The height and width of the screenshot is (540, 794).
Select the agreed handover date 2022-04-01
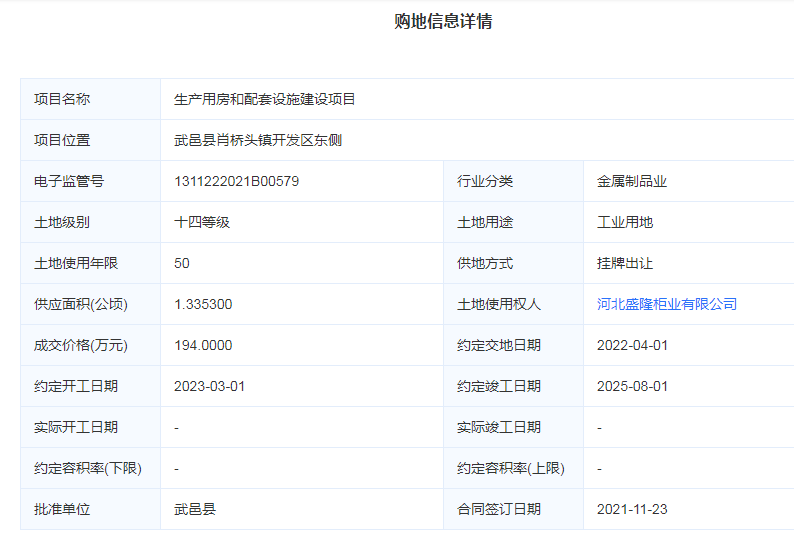(632, 345)
